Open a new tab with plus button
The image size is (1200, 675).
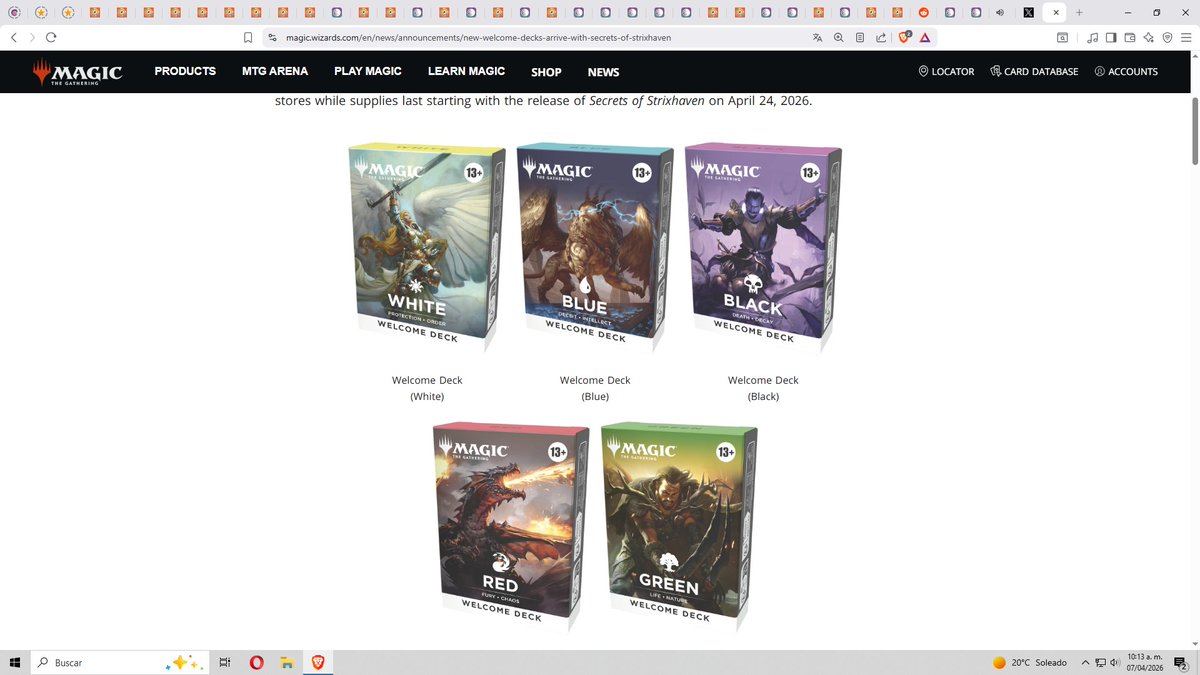click(1080, 12)
